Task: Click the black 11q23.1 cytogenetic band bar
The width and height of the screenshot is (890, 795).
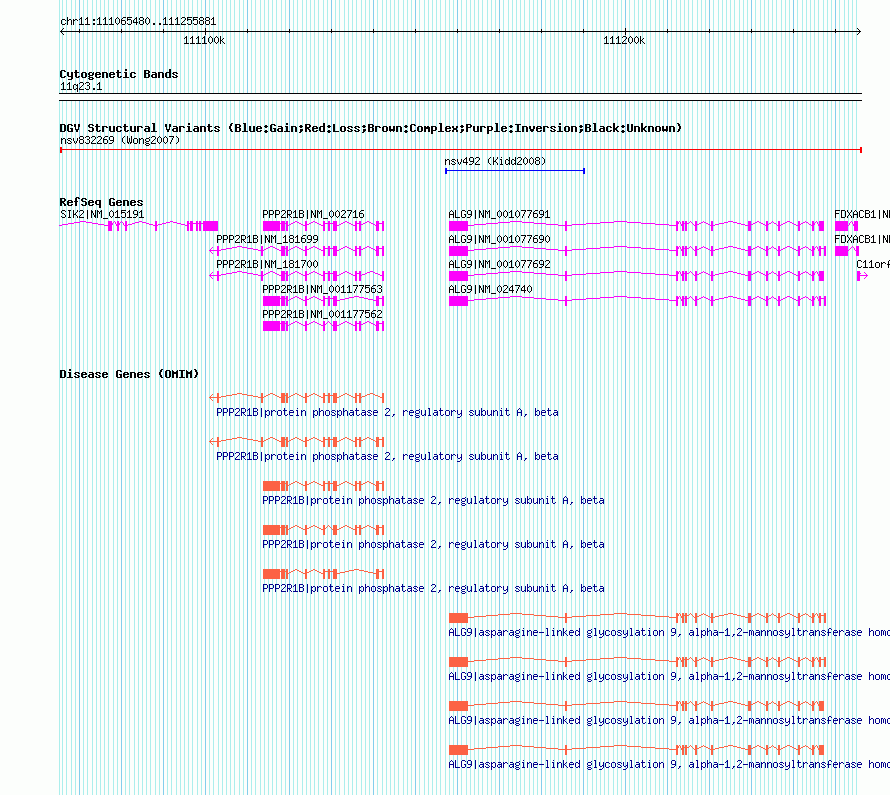Action: (x=460, y=97)
